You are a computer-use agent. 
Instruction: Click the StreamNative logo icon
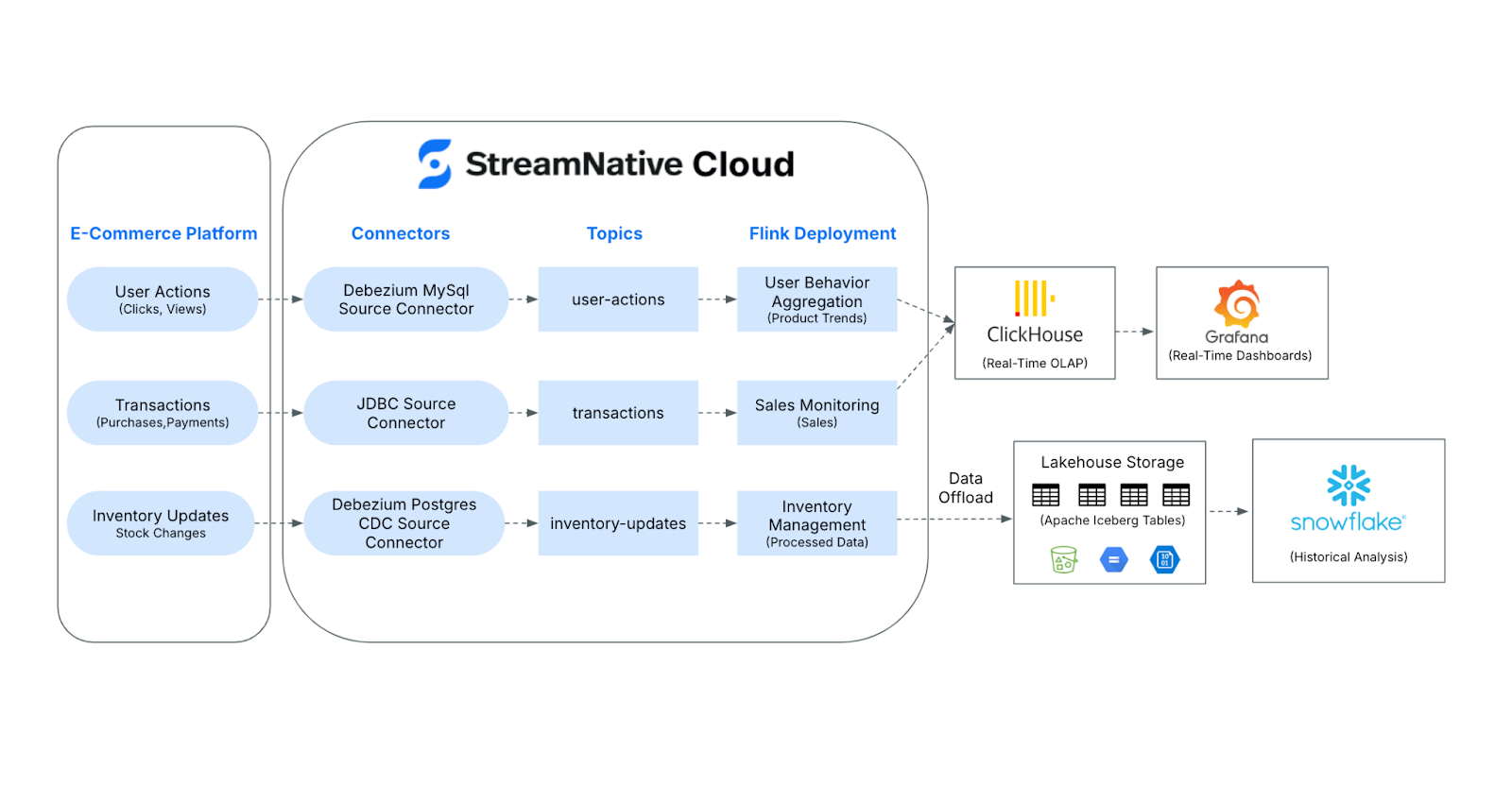[435, 164]
